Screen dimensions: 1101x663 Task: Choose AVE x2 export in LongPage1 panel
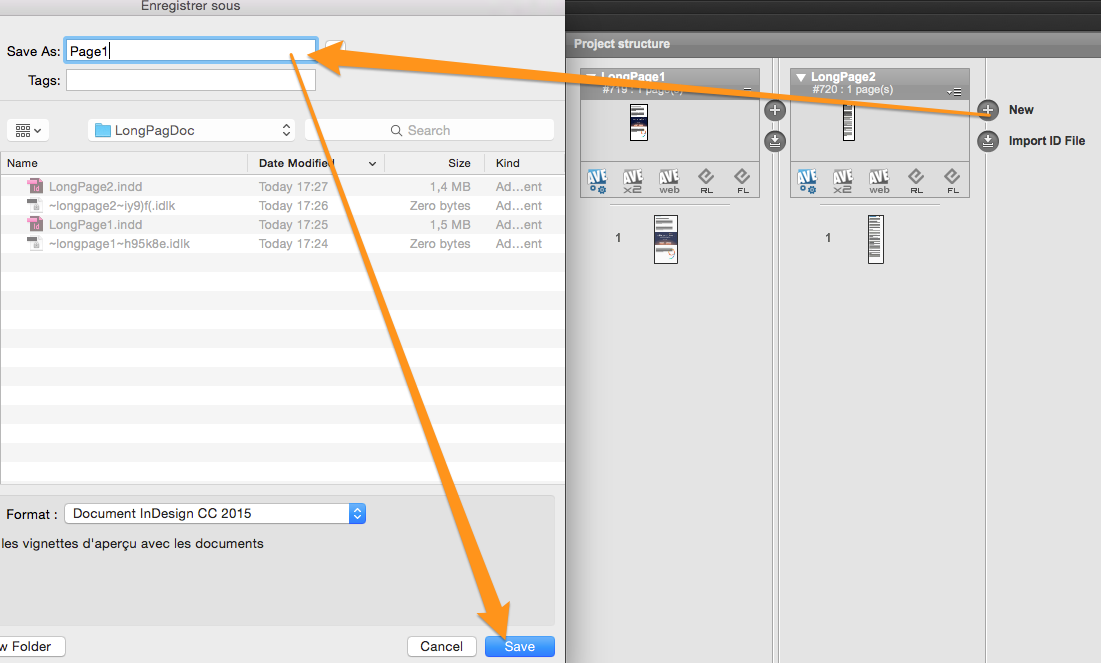pyautogui.click(x=633, y=181)
